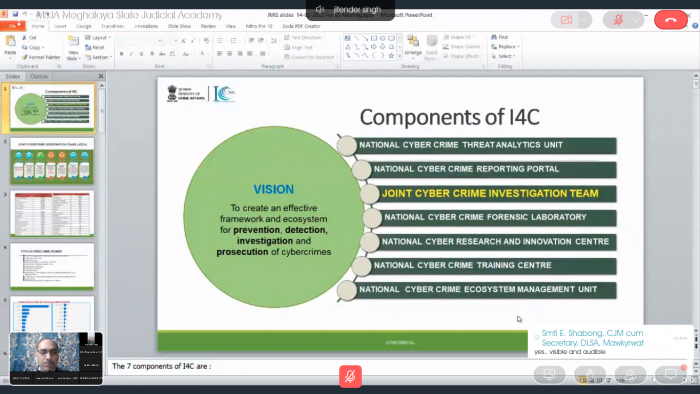Toggle Bold formatting
The width and height of the screenshot is (700, 394).
[x=121, y=54]
